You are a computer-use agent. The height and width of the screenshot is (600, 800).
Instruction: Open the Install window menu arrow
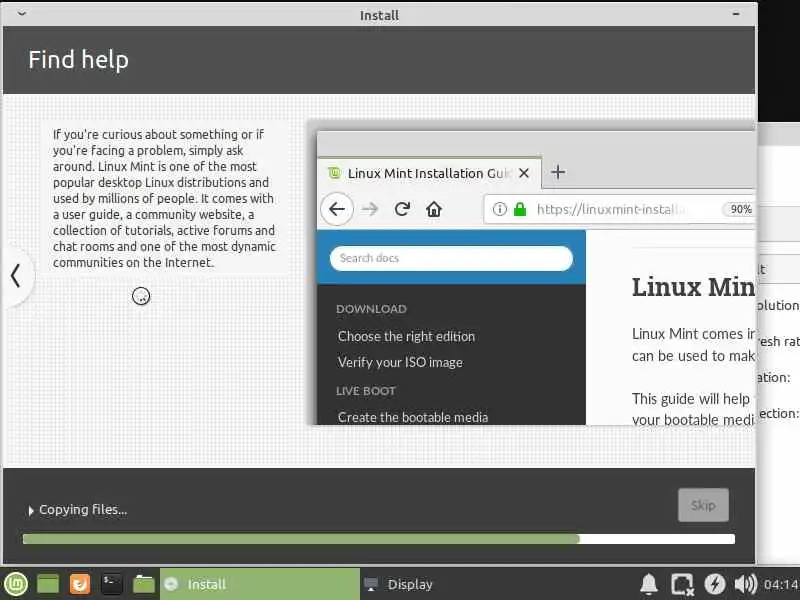pyautogui.click(x=21, y=14)
